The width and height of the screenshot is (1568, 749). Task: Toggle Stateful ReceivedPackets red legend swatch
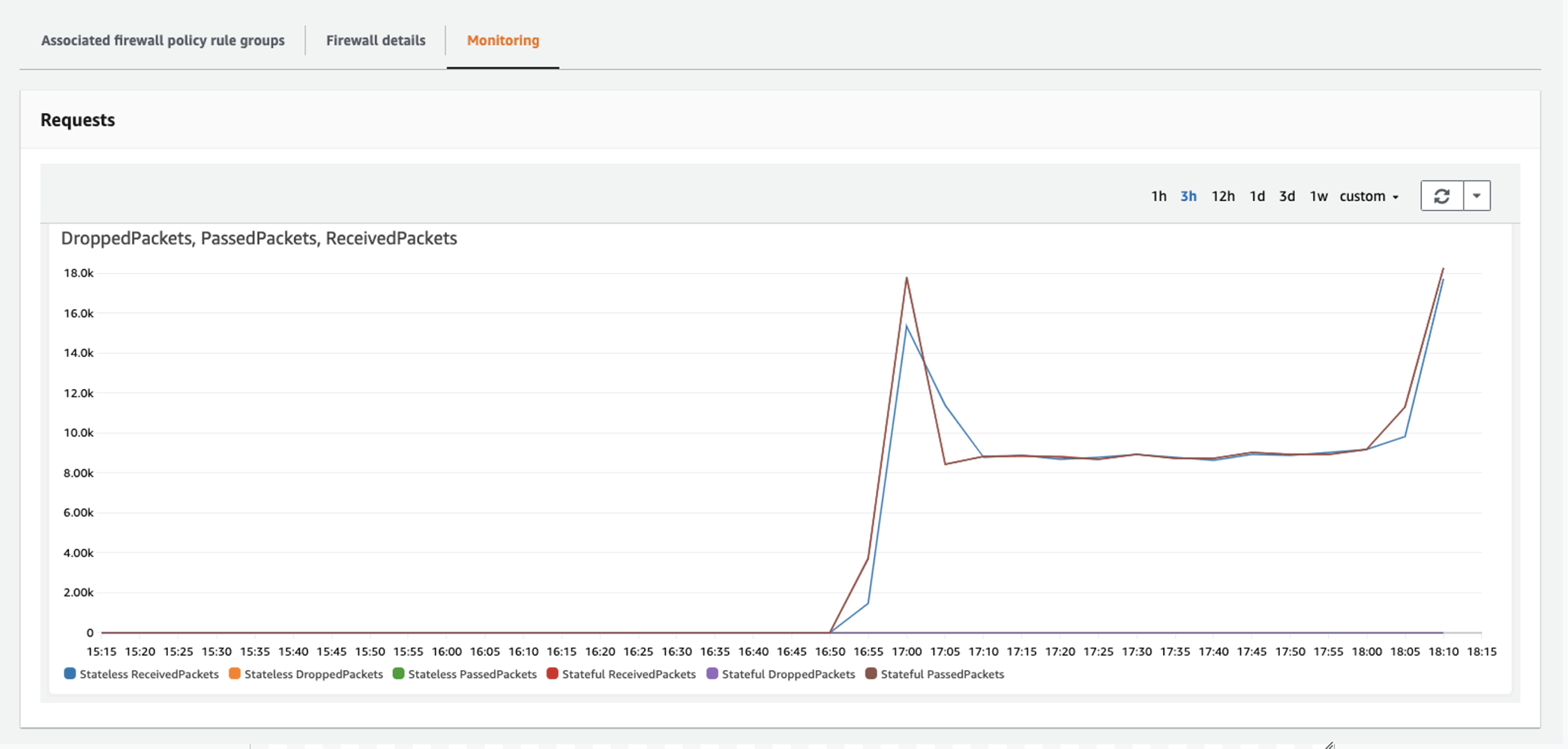pos(553,674)
